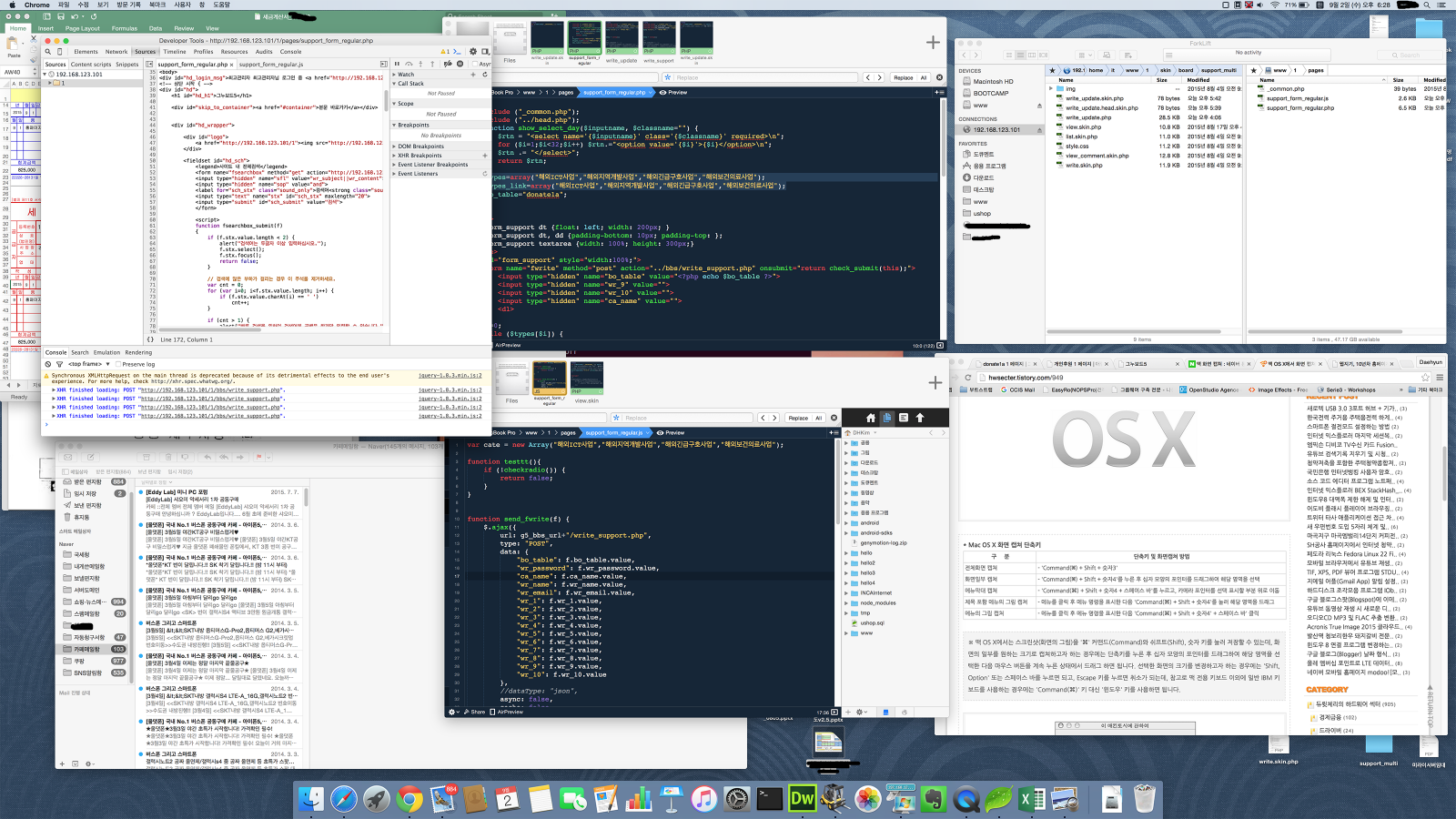Viewport: 1456px width, 819px height.
Task: Refresh watch expressions icon
Action: (x=485, y=75)
